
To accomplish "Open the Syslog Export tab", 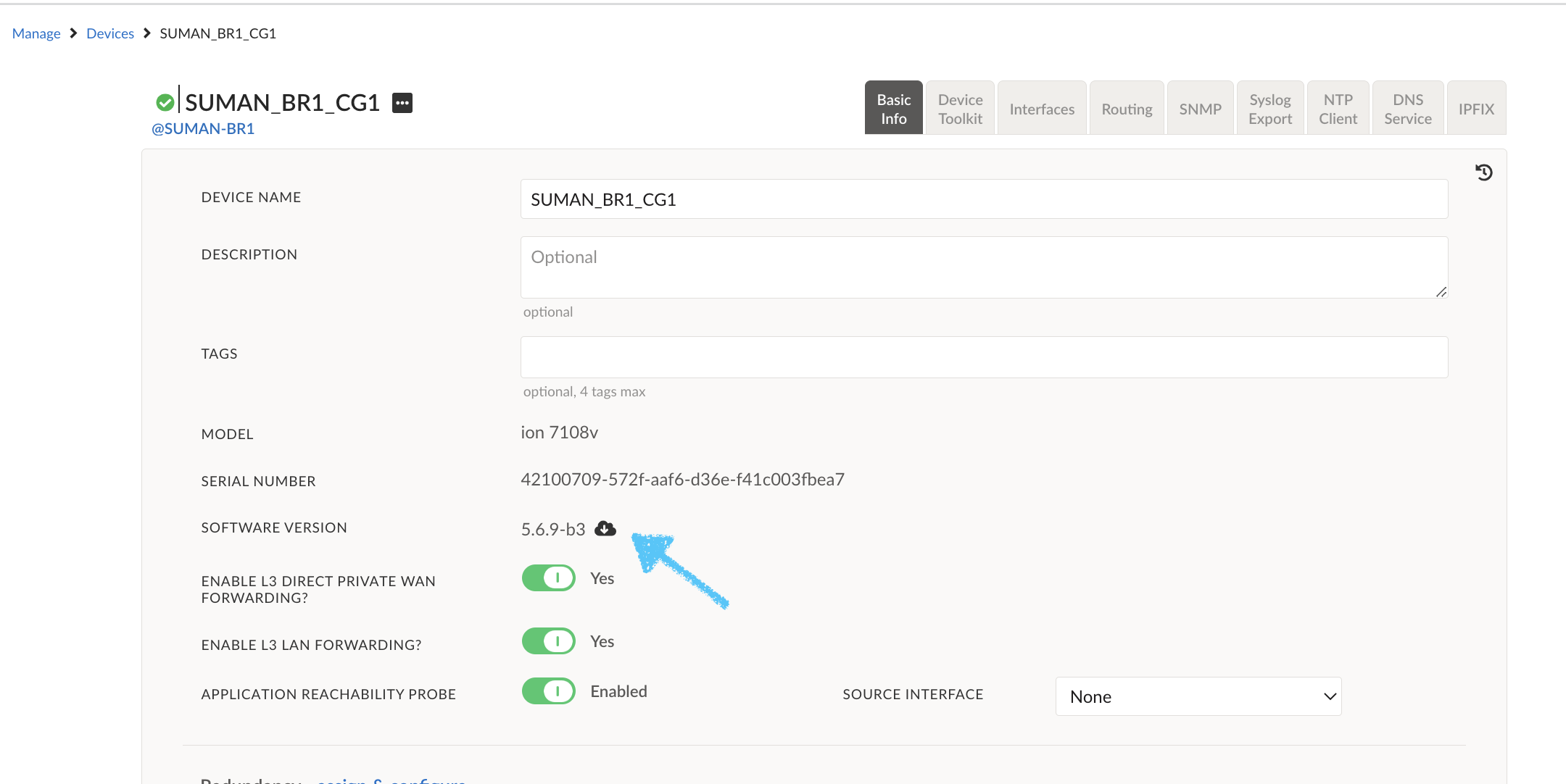I will pos(1270,109).
